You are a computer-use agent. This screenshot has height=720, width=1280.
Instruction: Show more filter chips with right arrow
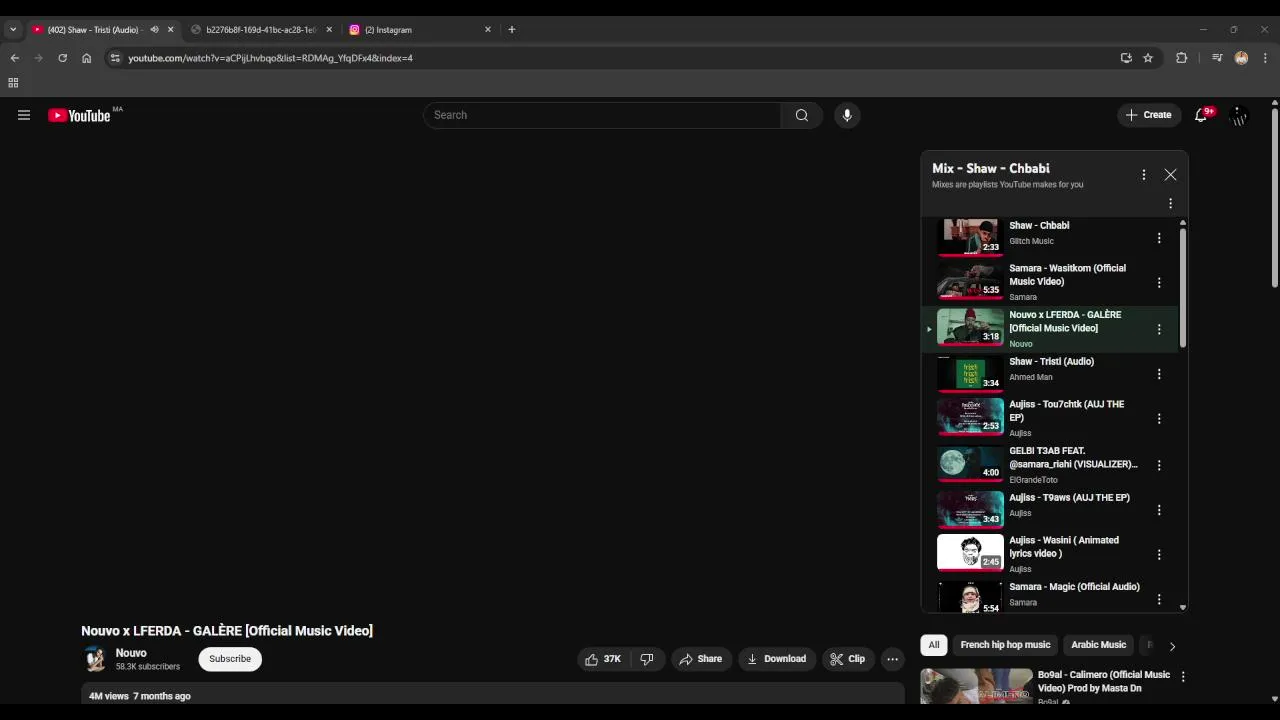click(1172, 646)
